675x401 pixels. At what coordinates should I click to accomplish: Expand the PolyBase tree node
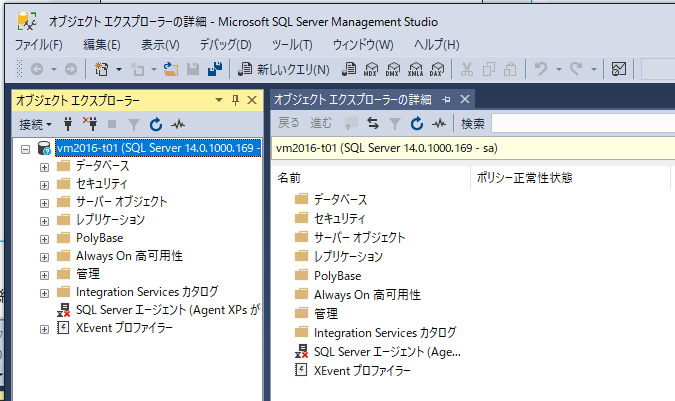point(44,239)
